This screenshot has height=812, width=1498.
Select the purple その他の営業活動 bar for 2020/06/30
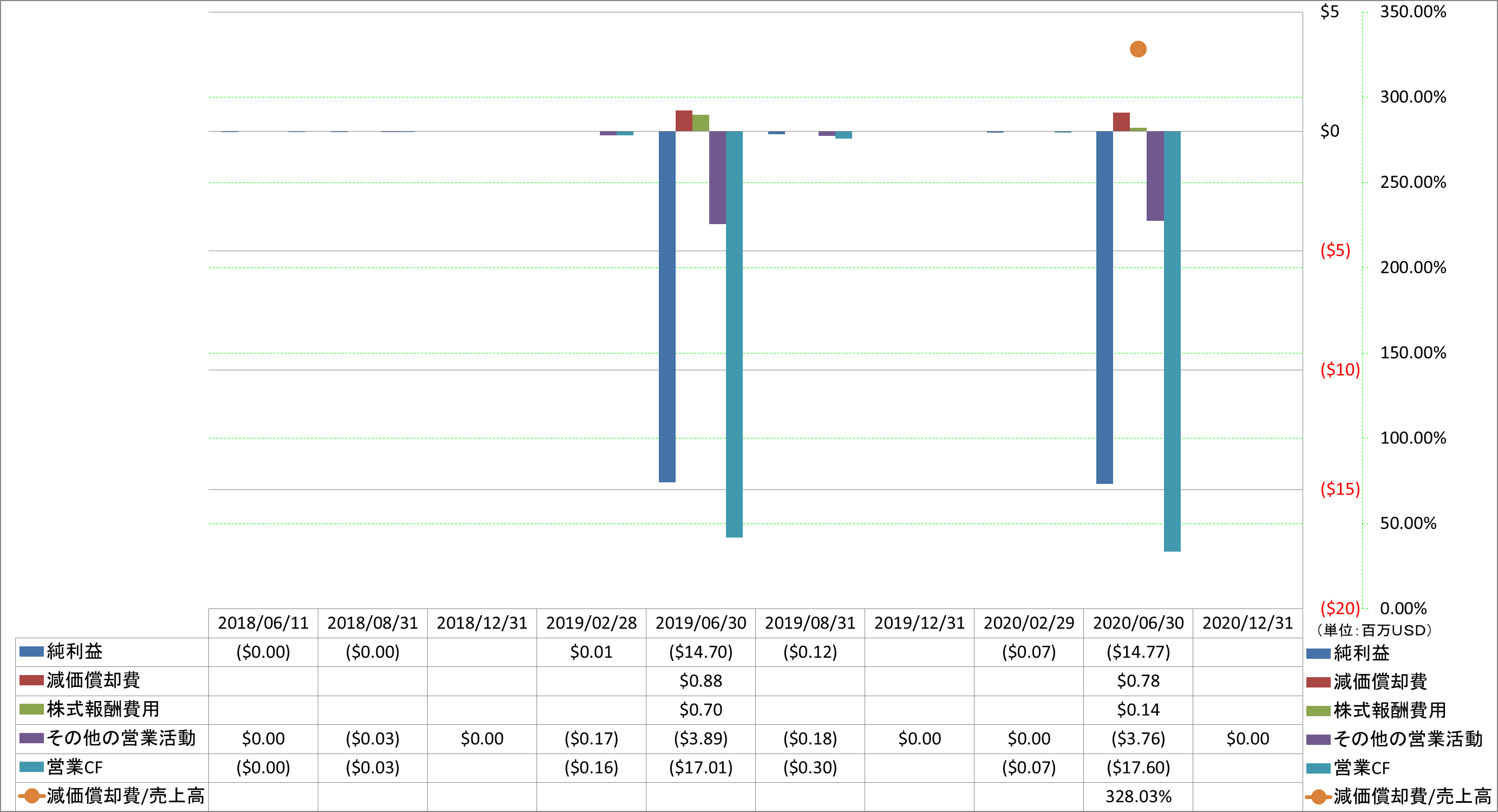point(1155,176)
